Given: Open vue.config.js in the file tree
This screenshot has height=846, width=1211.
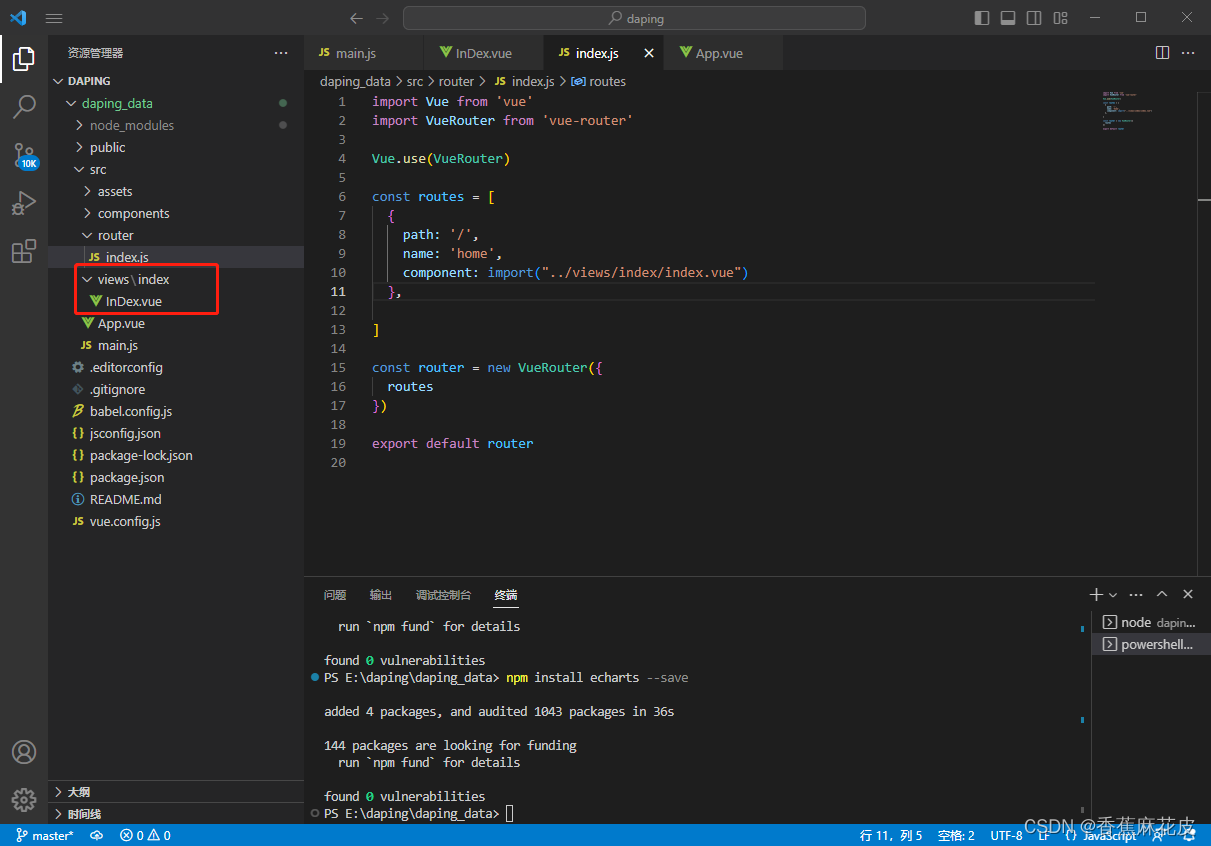Looking at the screenshot, I should 176,521.
